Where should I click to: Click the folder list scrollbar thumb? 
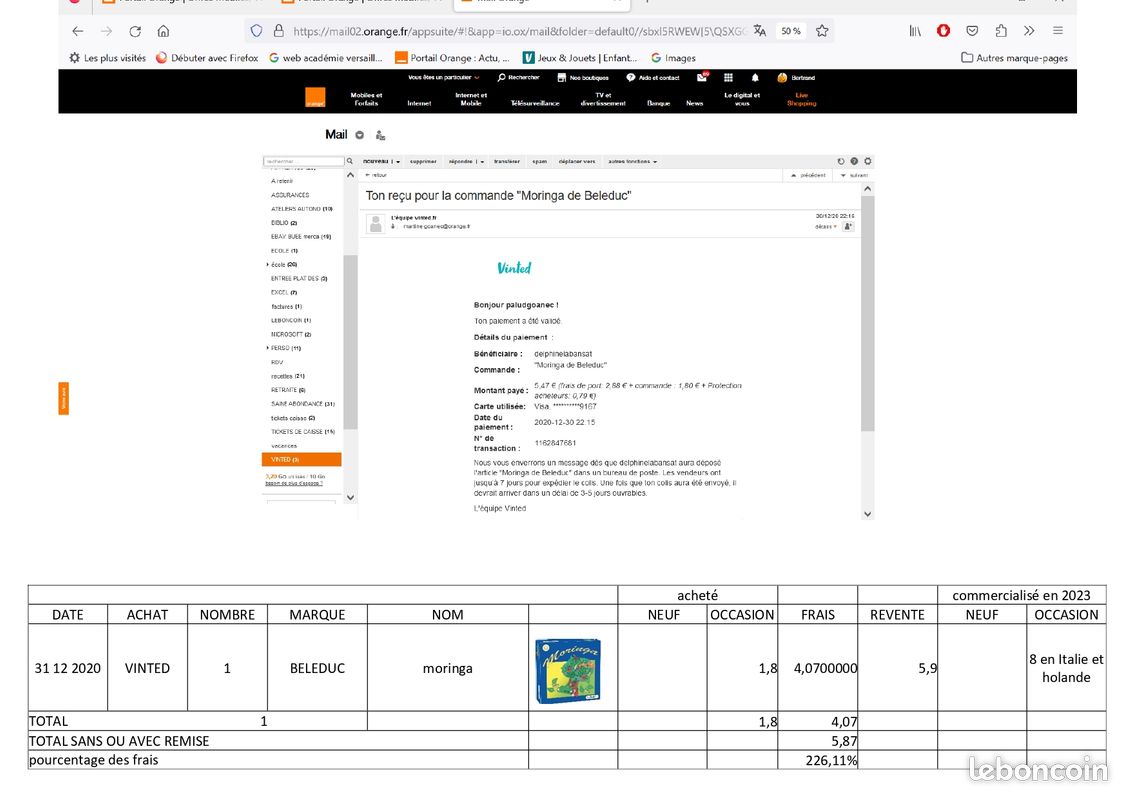tap(350, 343)
